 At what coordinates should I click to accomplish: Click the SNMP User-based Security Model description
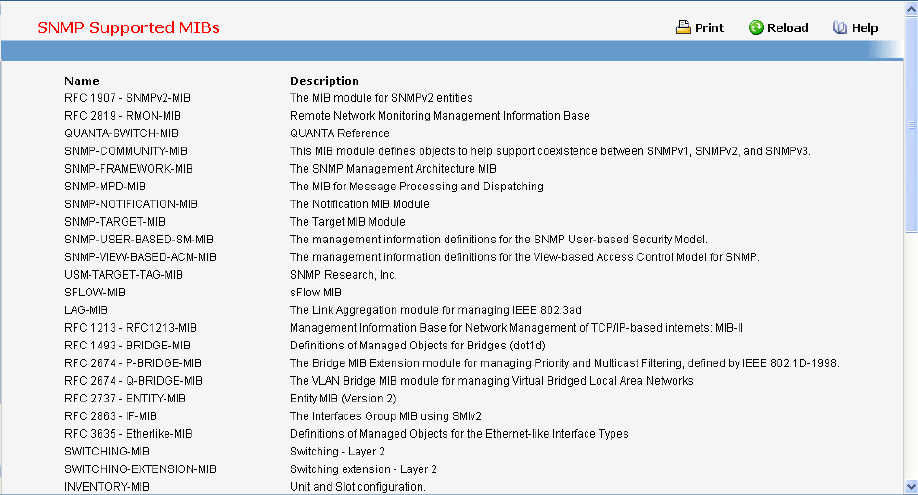pos(499,239)
